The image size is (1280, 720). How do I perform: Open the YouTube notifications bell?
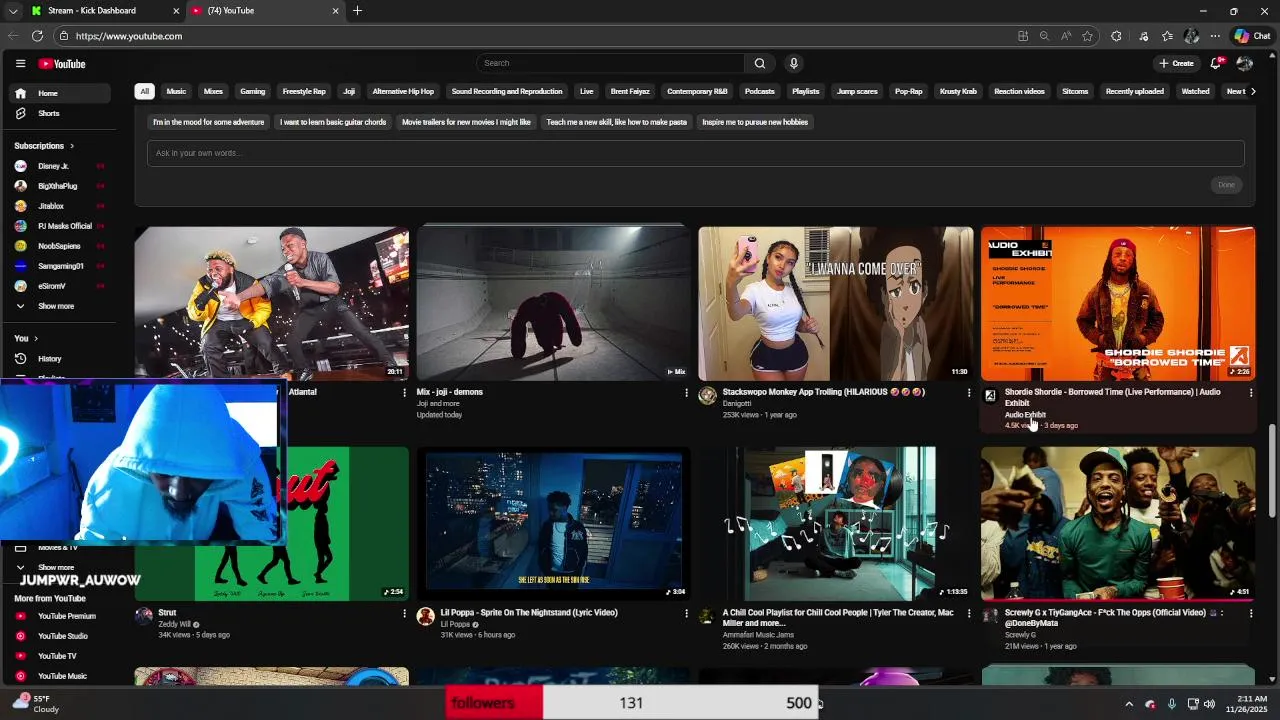(1217, 63)
